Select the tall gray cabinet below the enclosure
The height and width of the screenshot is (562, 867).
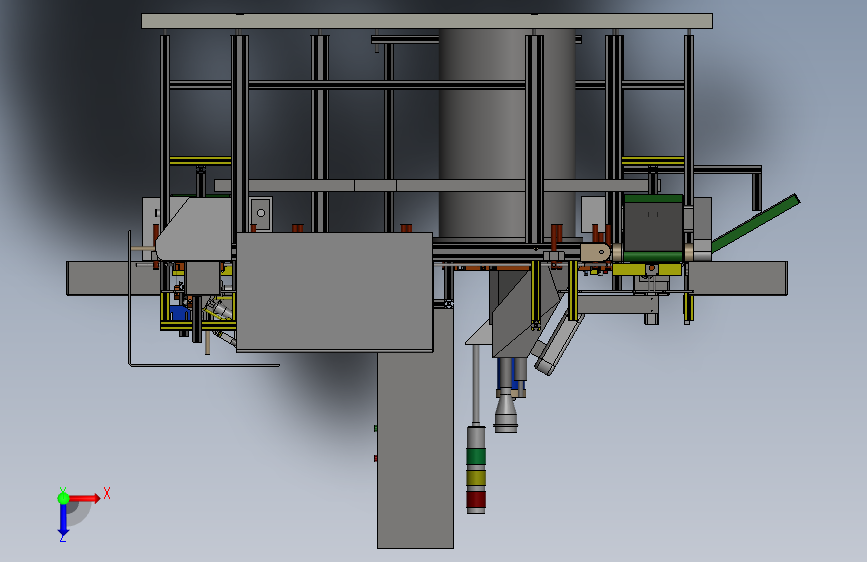point(415,443)
